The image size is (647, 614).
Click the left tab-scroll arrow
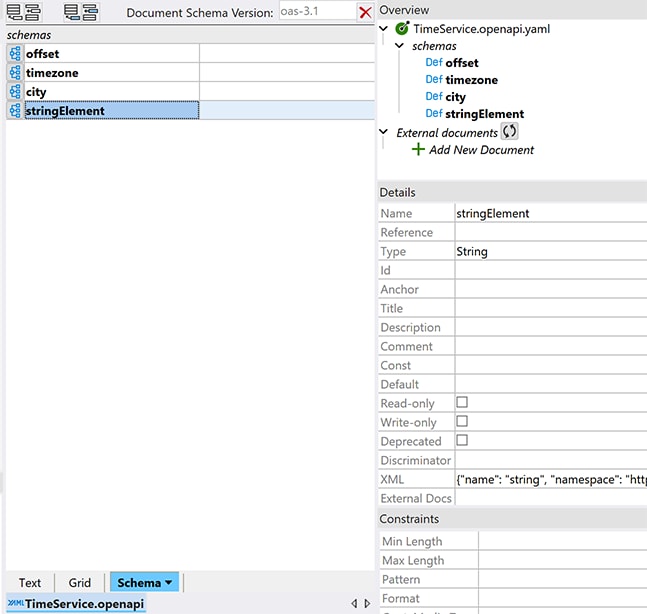(354, 603)
